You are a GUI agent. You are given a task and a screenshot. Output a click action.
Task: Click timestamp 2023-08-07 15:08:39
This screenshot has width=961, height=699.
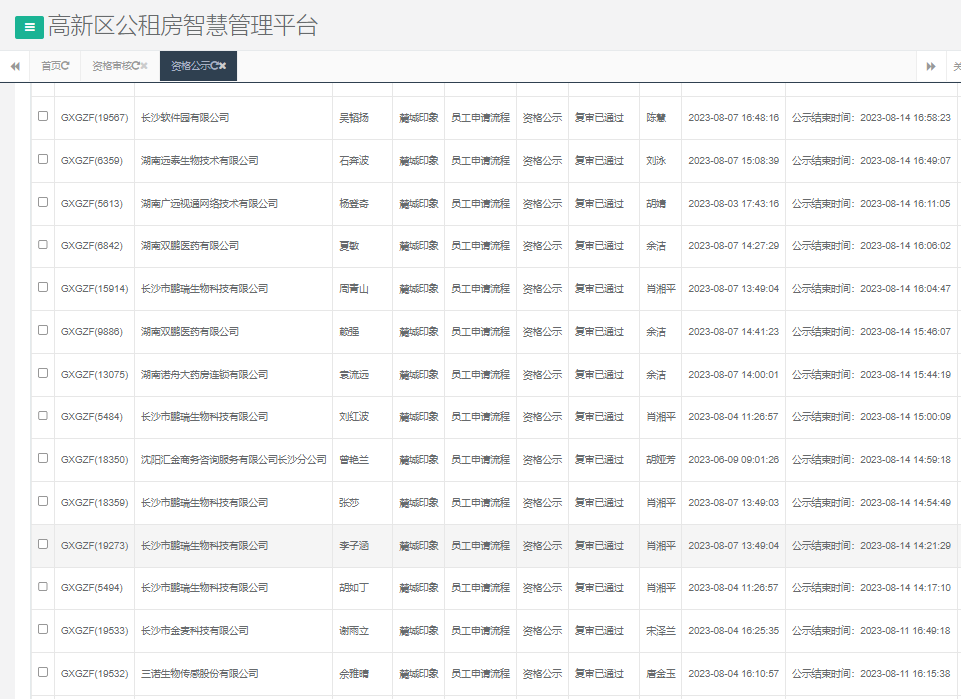tap(734, 161)
